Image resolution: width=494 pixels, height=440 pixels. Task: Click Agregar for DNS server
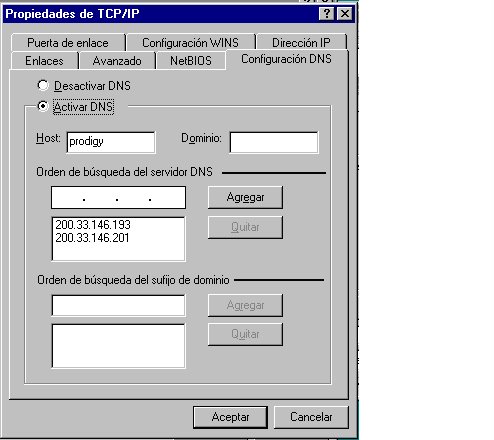pyautogui.click(x=245, y=197)
